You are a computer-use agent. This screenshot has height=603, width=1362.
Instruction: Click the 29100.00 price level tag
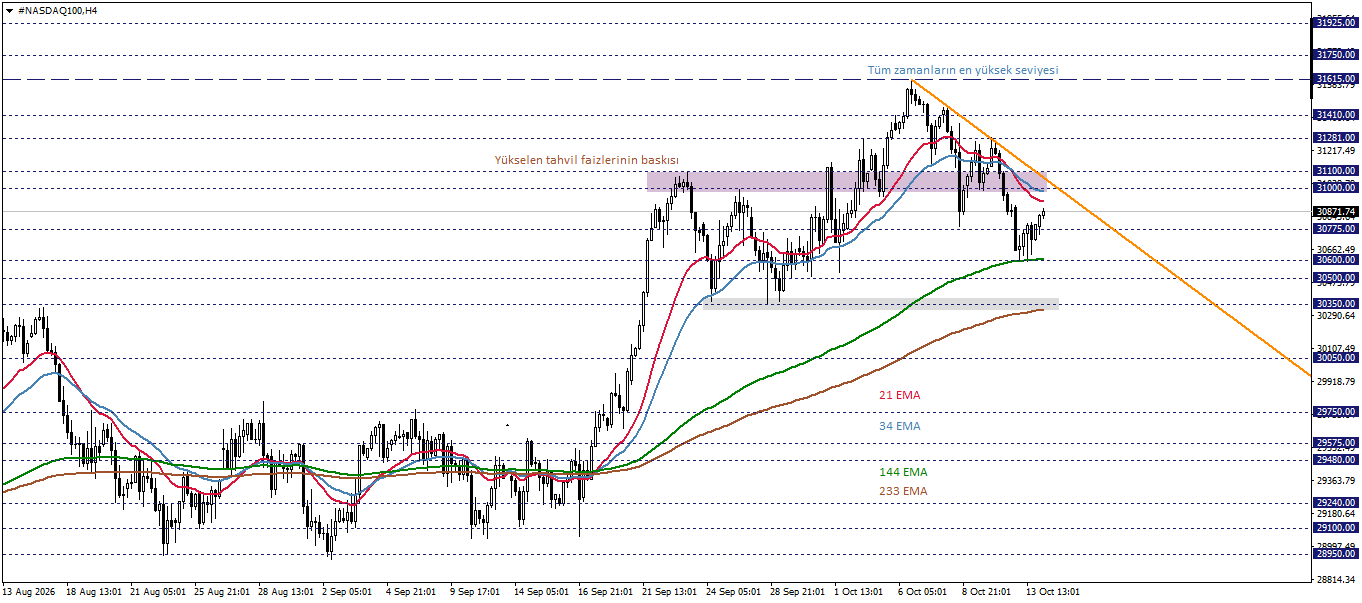[x=1336, y=528]
